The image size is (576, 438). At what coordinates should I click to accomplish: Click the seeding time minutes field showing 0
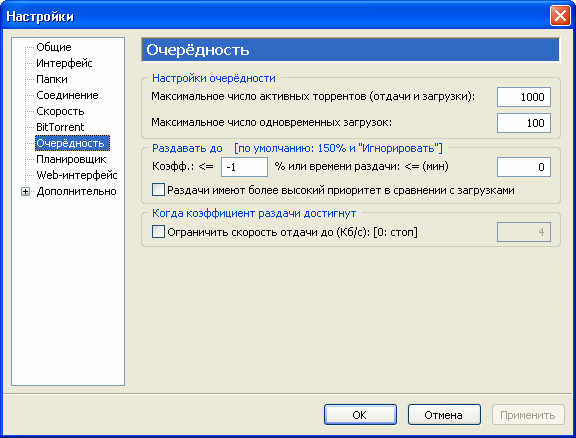point(524,167)
